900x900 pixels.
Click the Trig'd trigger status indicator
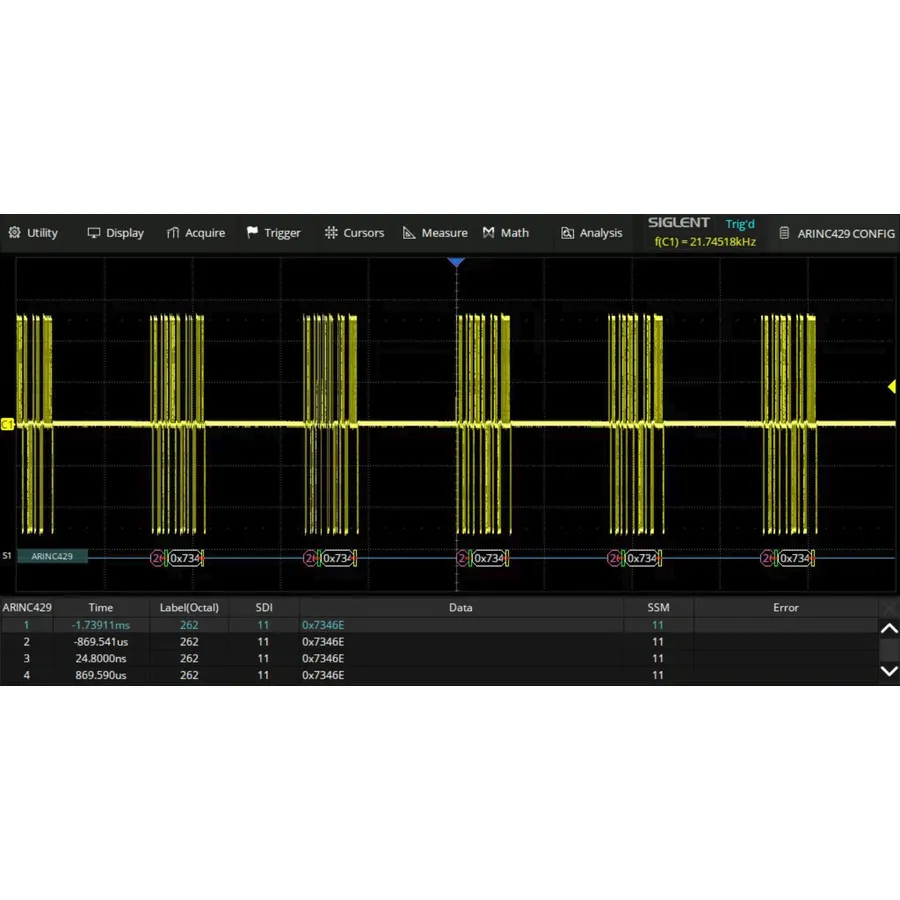pos(740,223)
